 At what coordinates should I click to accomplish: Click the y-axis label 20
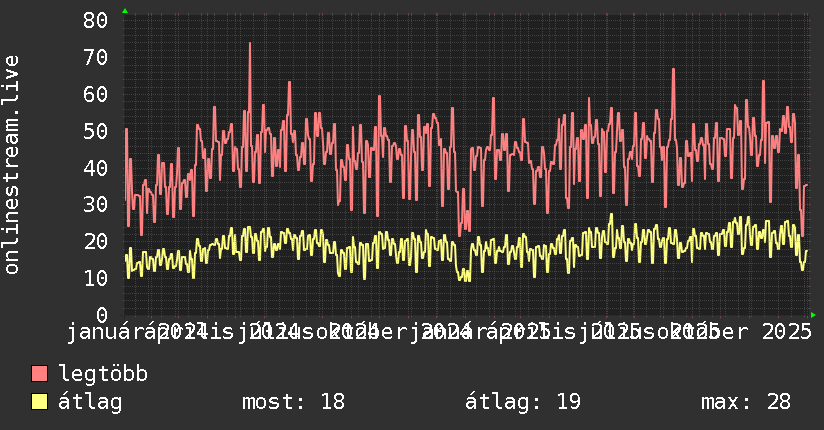click(95, 241)
